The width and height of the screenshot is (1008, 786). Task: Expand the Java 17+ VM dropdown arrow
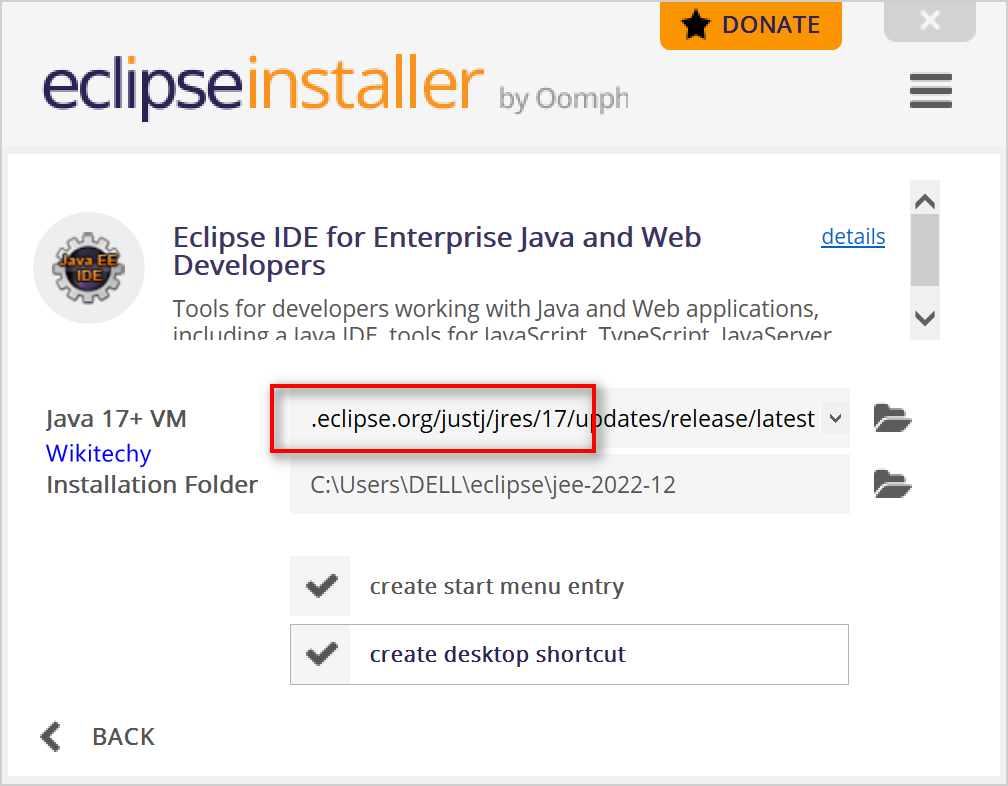835,418
